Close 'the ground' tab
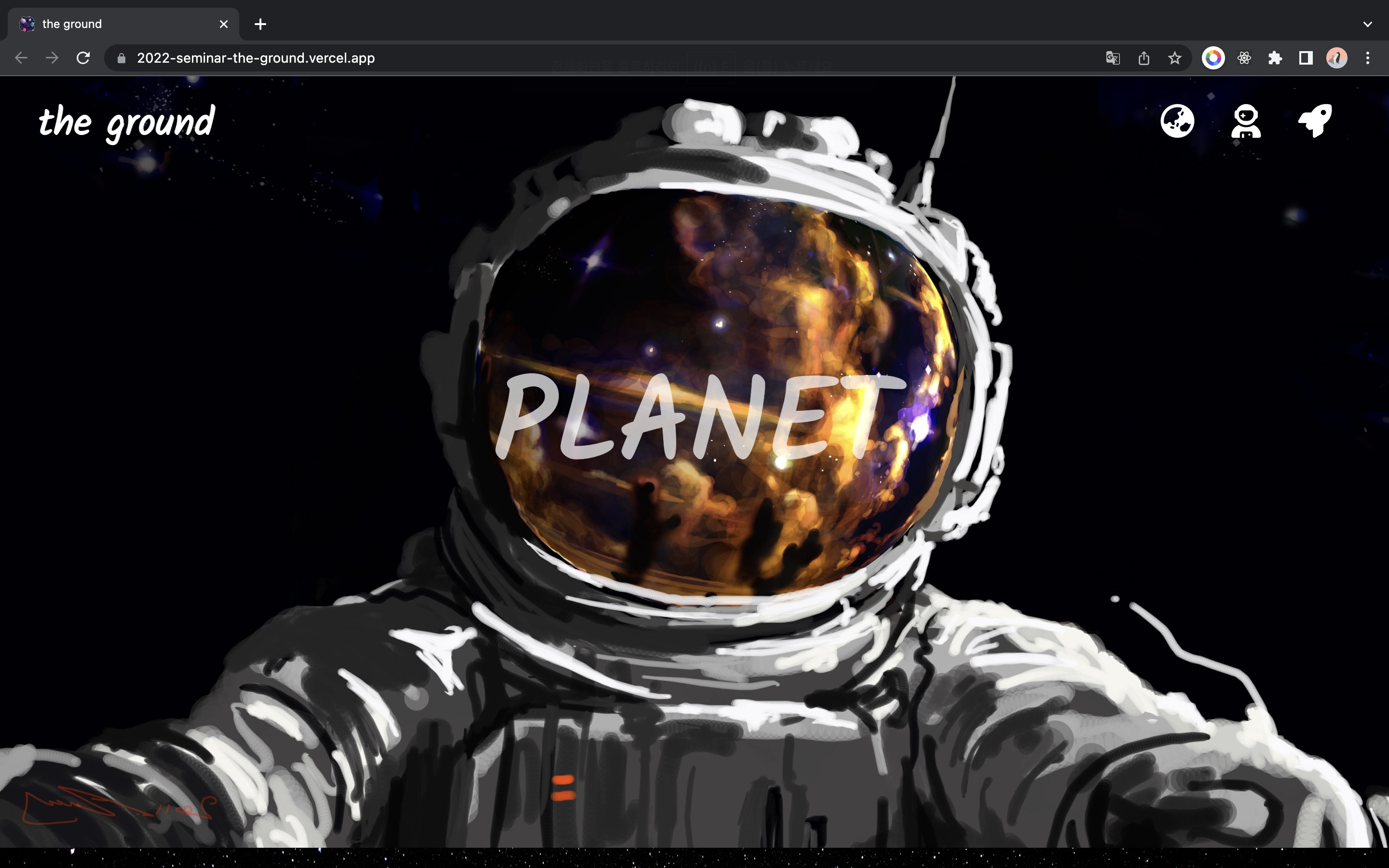1389x868 pixels. click(x=224, y=24)
